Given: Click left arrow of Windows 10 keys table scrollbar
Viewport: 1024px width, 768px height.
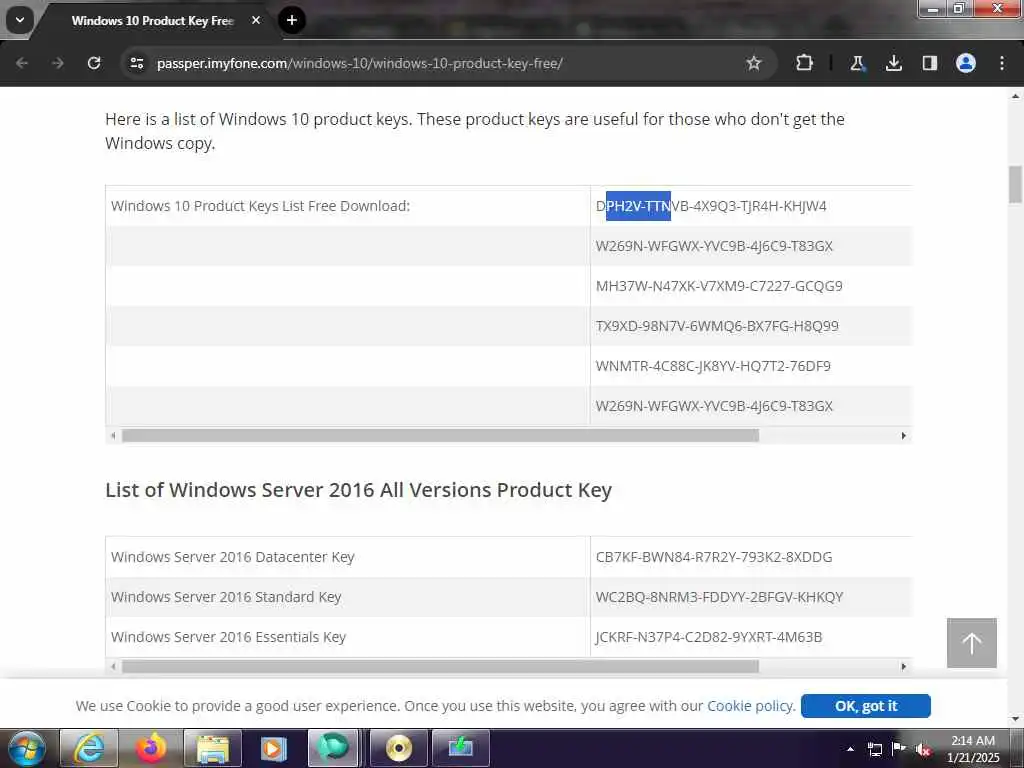Looking at the screenshot, I should [113, 436].
